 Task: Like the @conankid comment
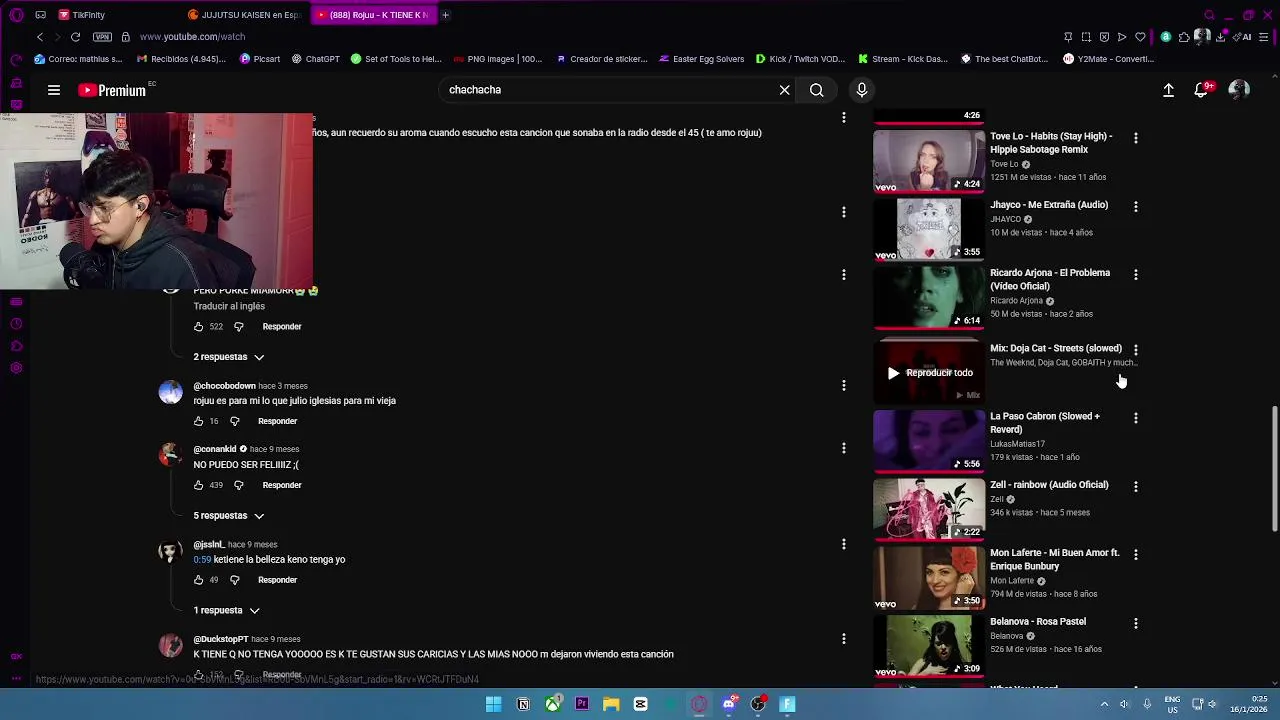pos(198,485)
